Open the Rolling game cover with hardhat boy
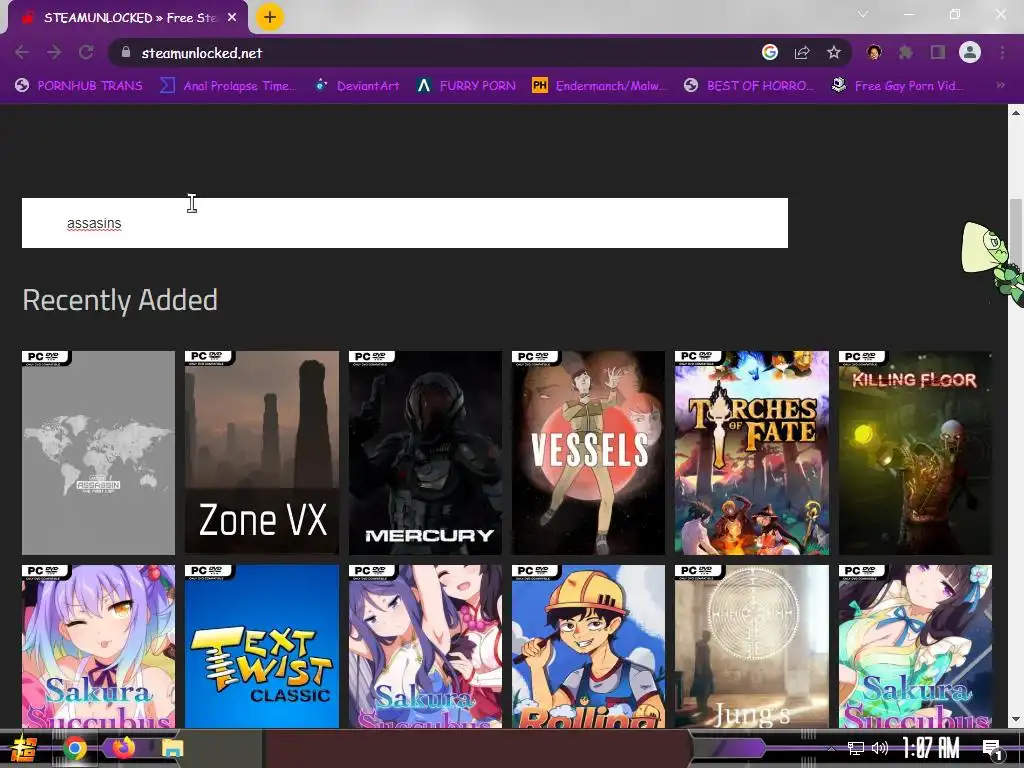Viewport: 1024px width, 768px height. pos(588,647)
